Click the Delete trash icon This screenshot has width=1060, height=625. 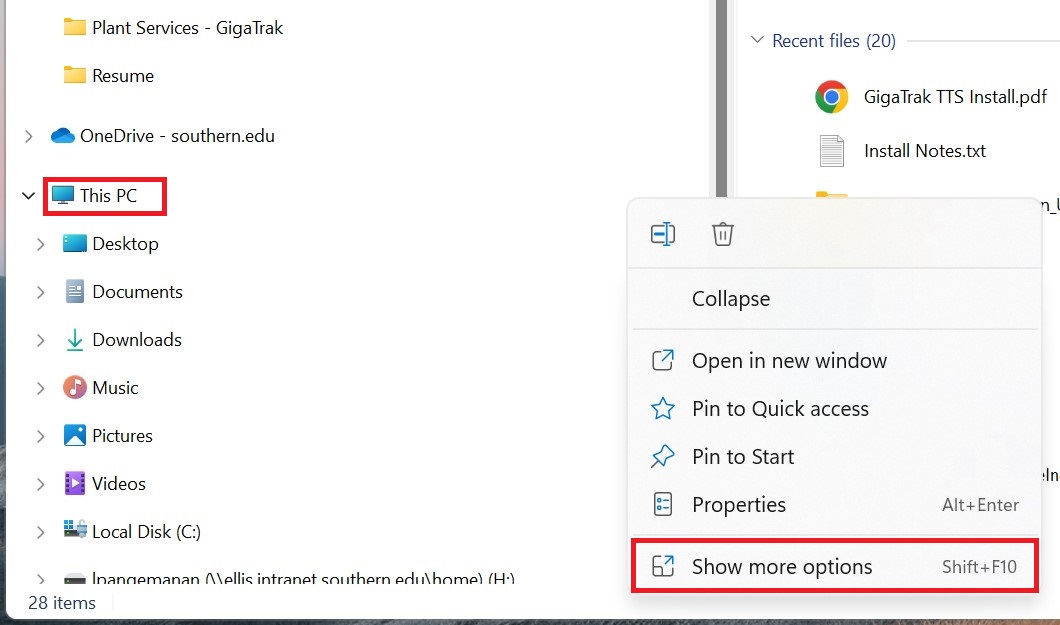(x=722, y=234)
